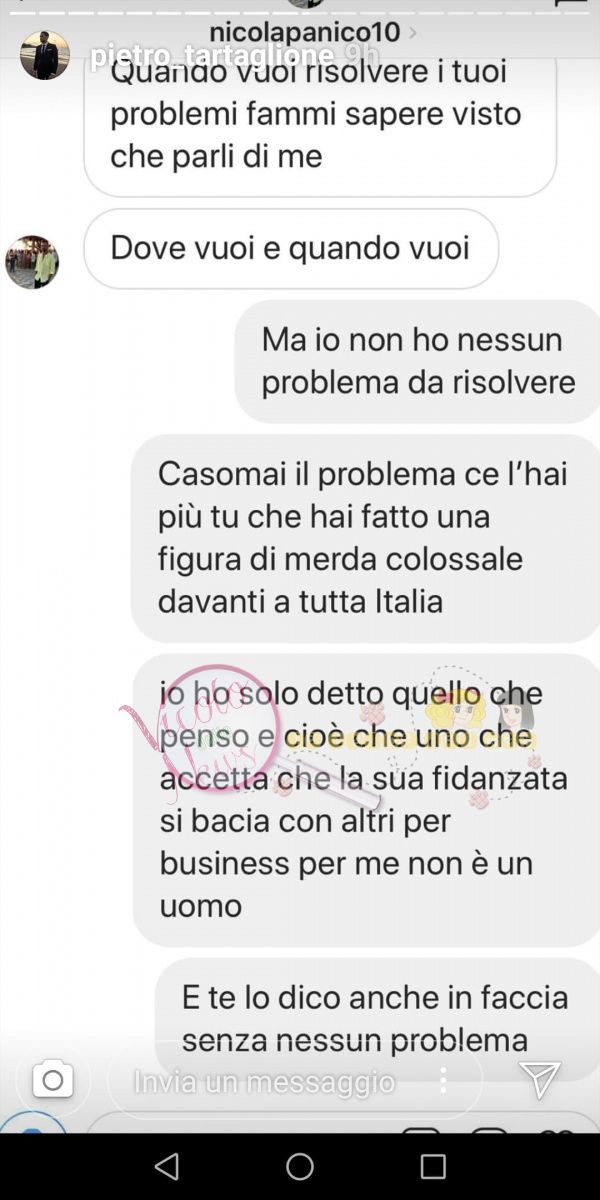Tap Android back navigation triangle
The height and width of the screenshot is (1200, 600).
(167, 1166)
